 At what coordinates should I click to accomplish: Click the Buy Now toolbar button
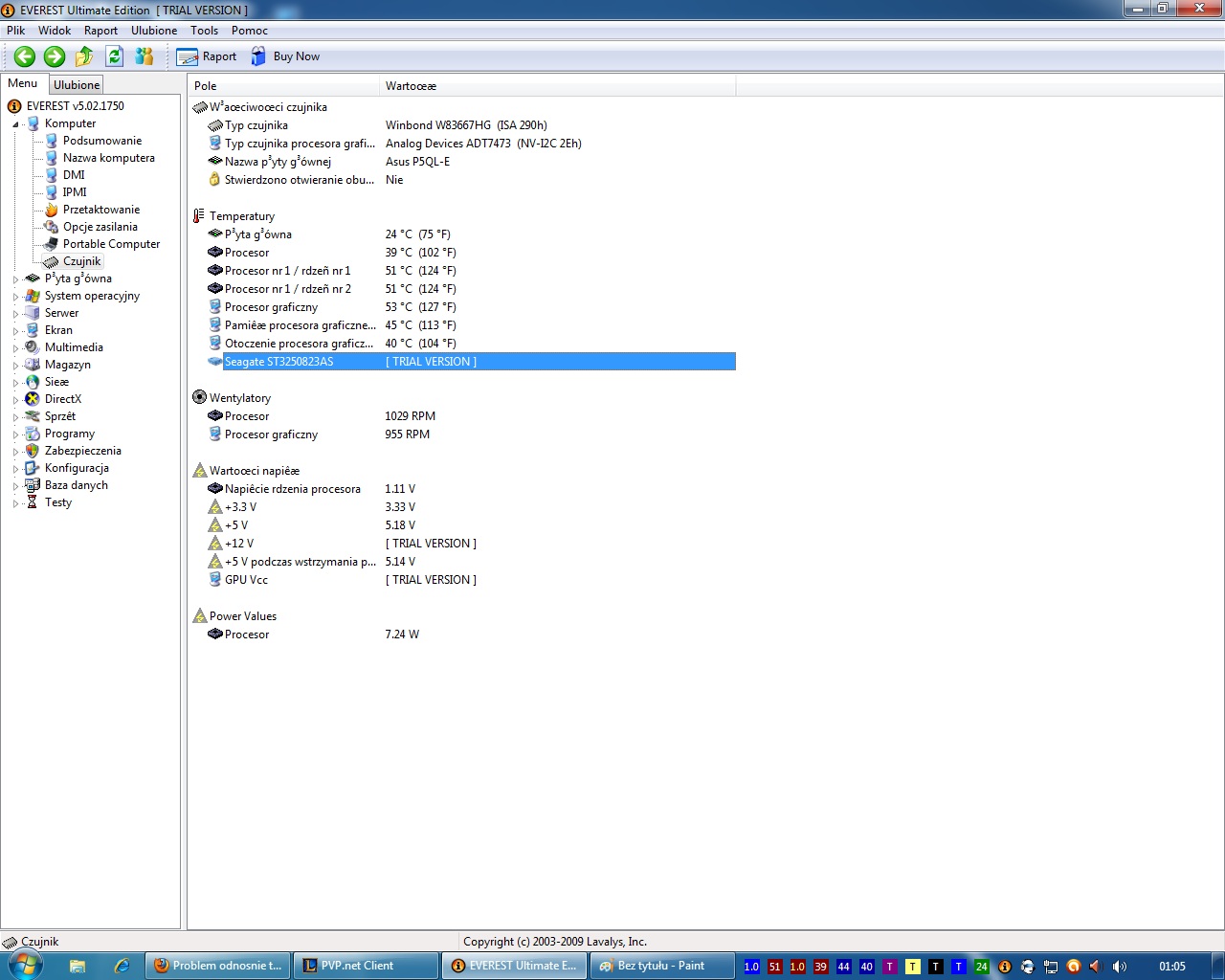pos(285,56)
